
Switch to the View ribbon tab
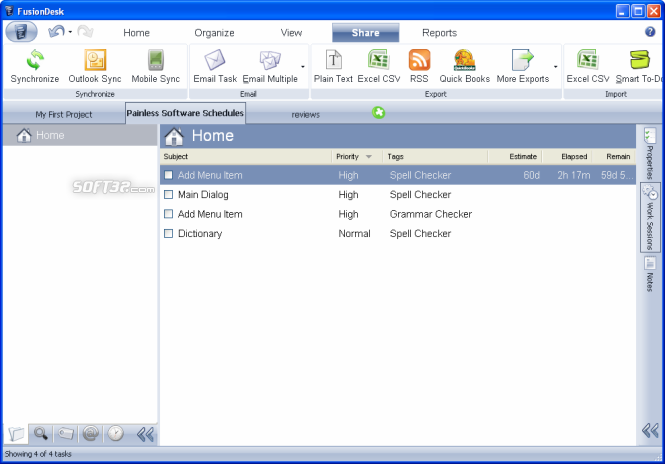(291, 33)
